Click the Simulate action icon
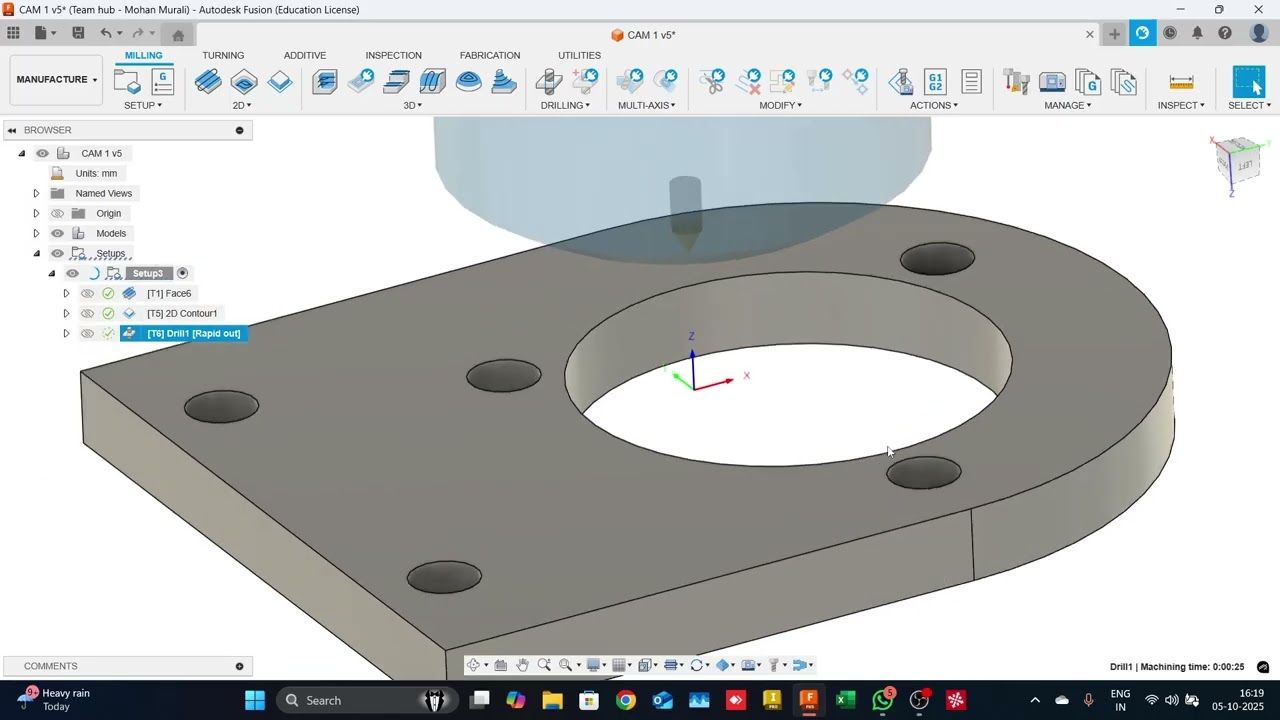 pyautogui.click(x=900, y=82)
